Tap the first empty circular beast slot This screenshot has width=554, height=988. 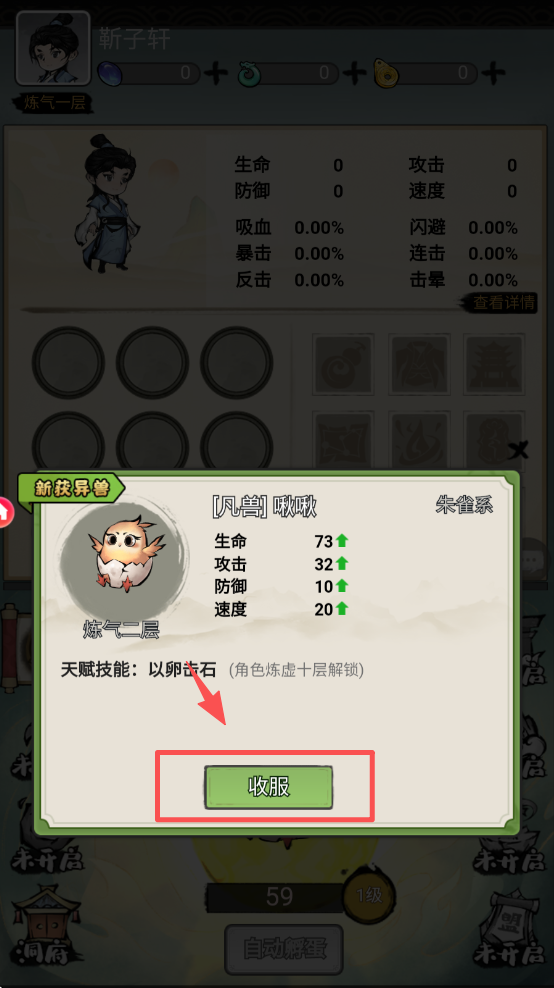coord(68,362)
